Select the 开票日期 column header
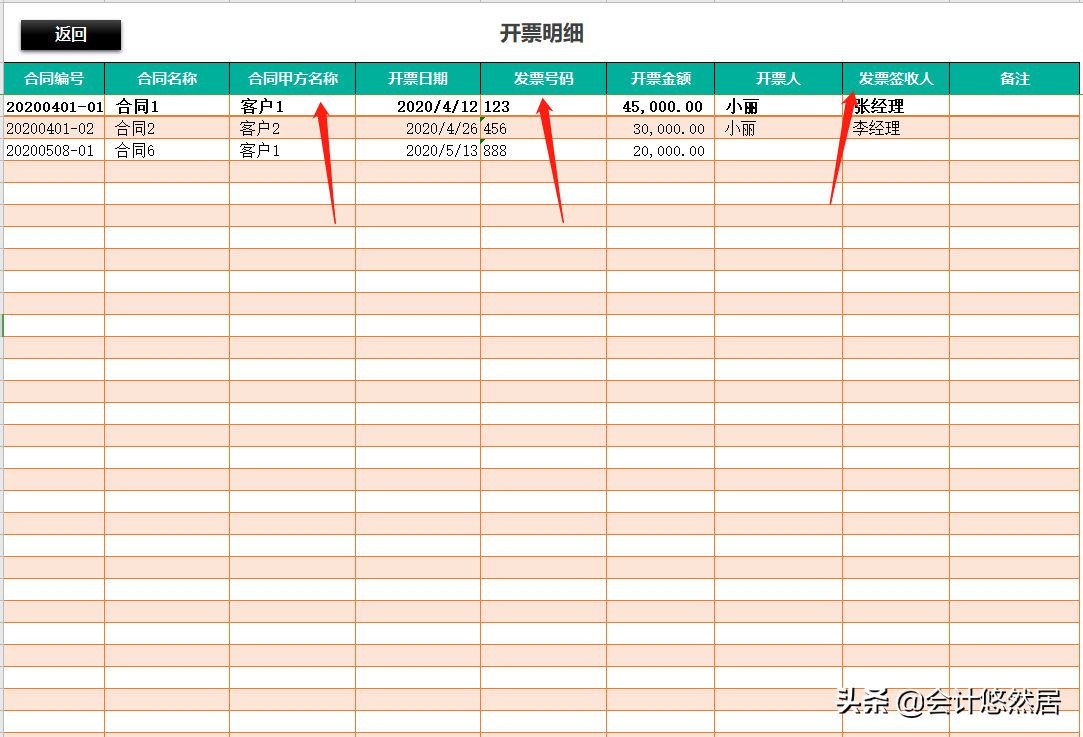Screen dimensions: 1083x737 click(x=418, y=78)
